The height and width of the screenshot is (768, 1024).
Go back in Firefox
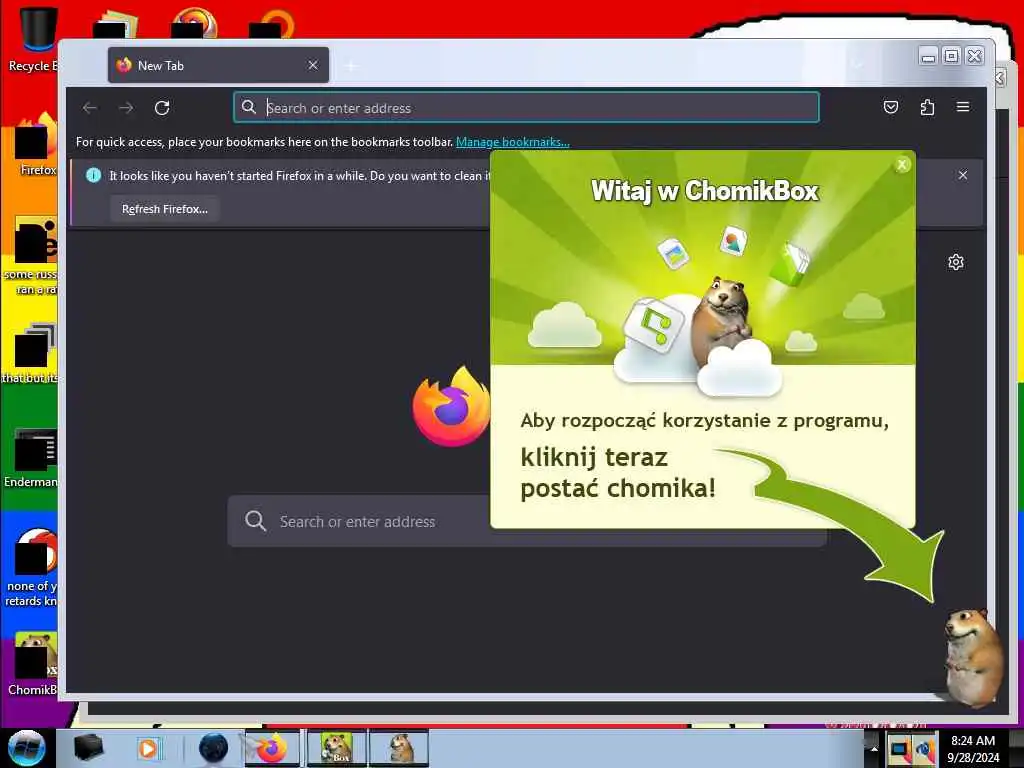click(90, 108)
